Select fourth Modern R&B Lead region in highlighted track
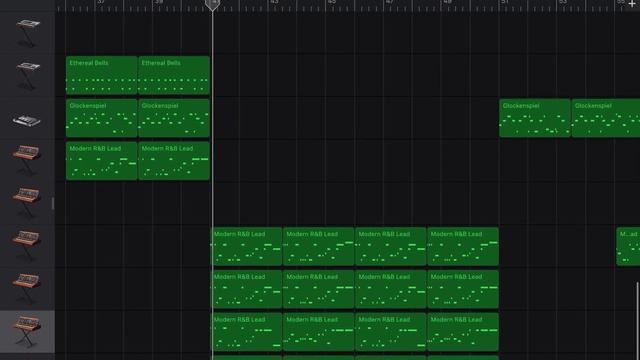The width and height of the screenshot is (640, 360). pyautogui.click(x=463, y=332)
